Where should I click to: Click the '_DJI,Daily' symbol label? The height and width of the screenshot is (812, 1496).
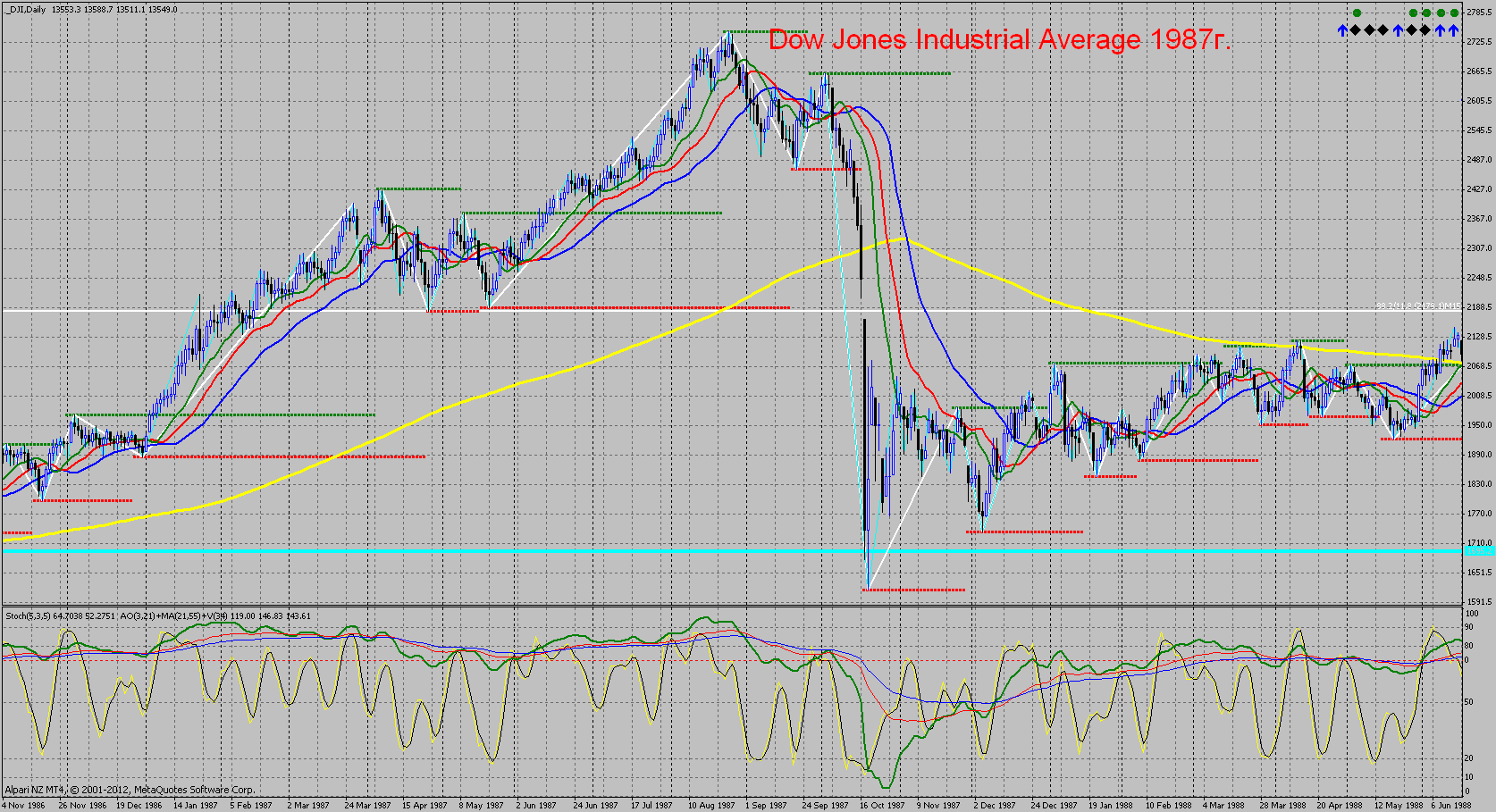pos(25,10)
